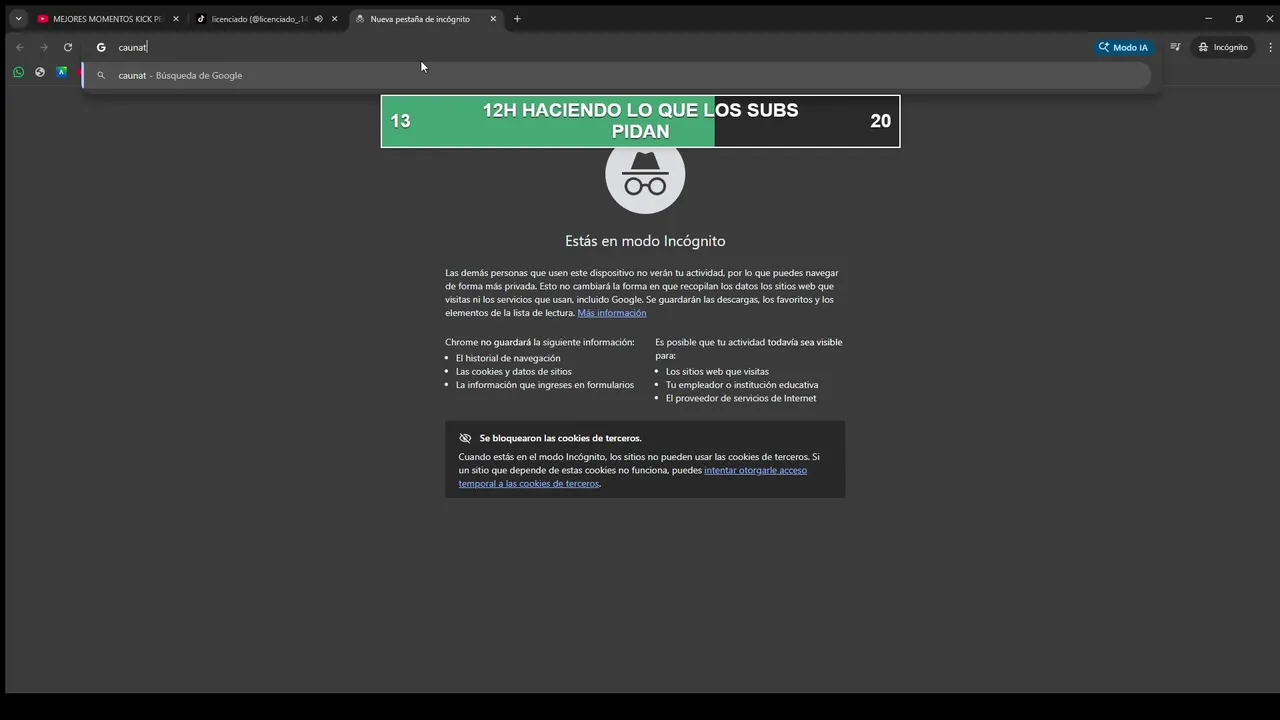
Task: Go back with the back arrow
Action: [19, 47]
